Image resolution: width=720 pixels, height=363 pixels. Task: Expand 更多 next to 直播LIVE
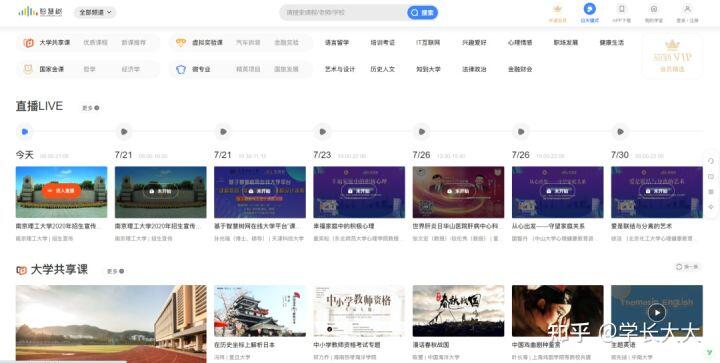coord(90,108)
